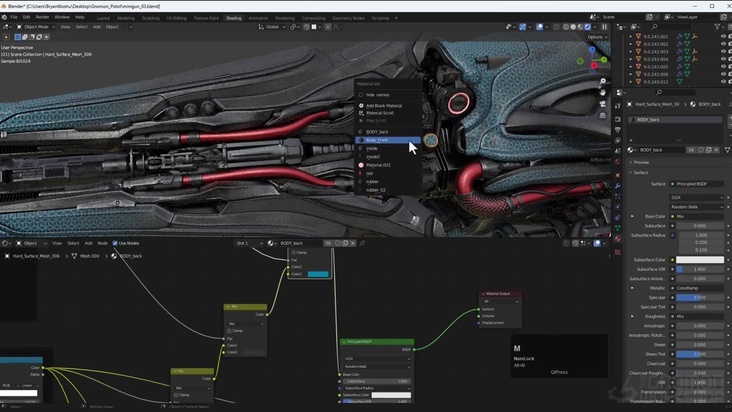This screenshot has height=412, width=732.
Task: Unlink BODY_back material with X in properties
Action: [x=716, y=150]
